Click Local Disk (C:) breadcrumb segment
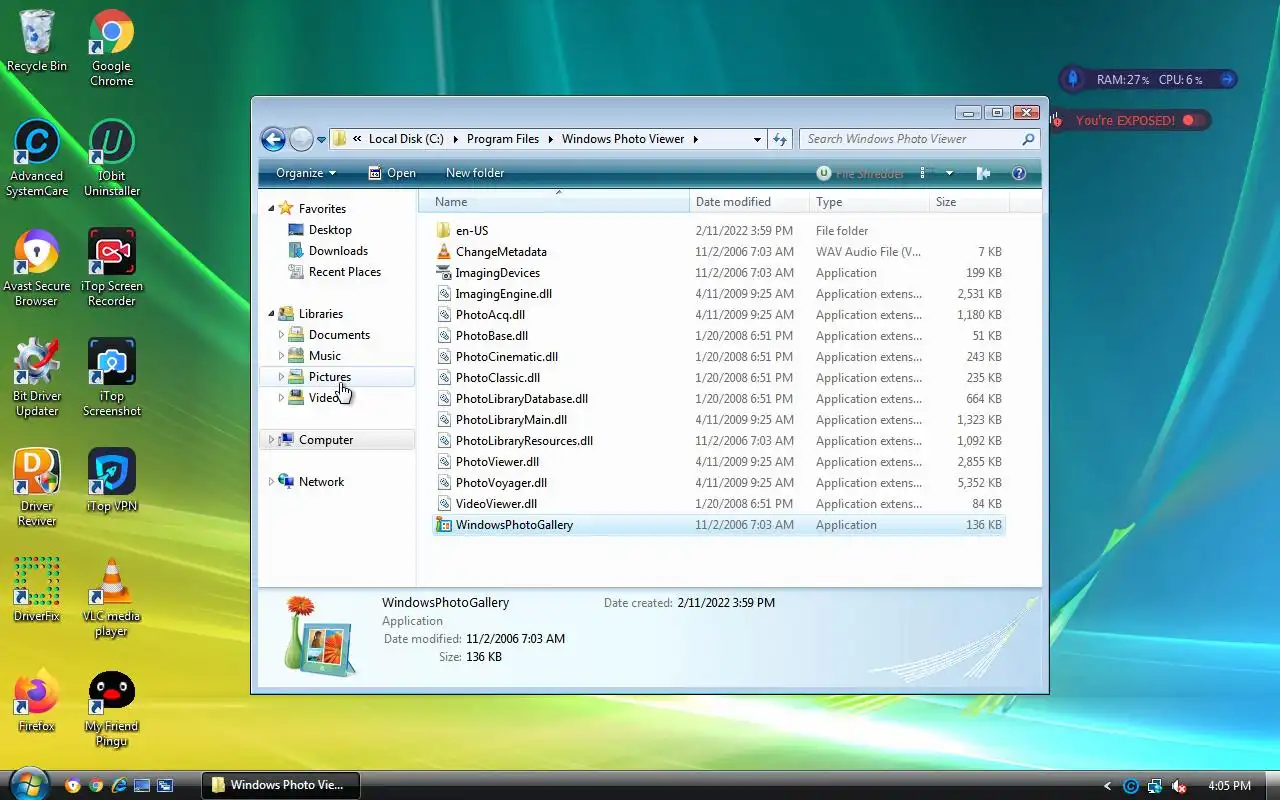Image resolution: width=1280 pixels, height=800 pixels. [406, 139]
